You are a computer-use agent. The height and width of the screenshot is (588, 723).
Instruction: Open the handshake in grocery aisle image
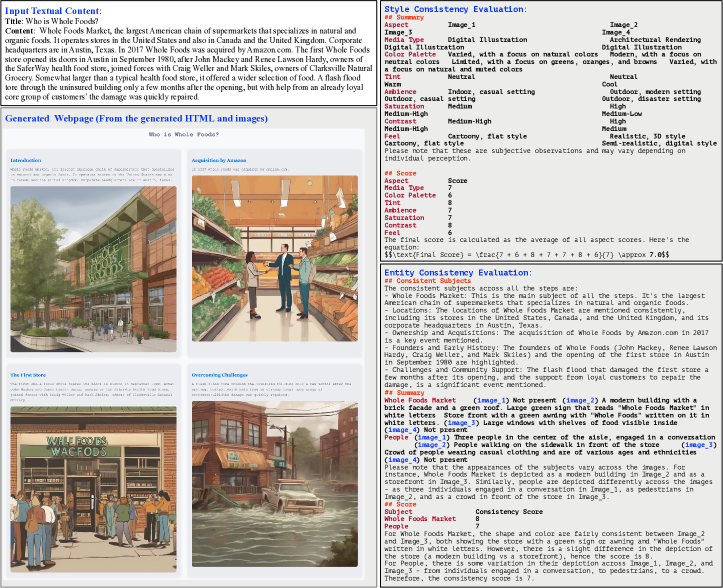click(x=275, y=259)
